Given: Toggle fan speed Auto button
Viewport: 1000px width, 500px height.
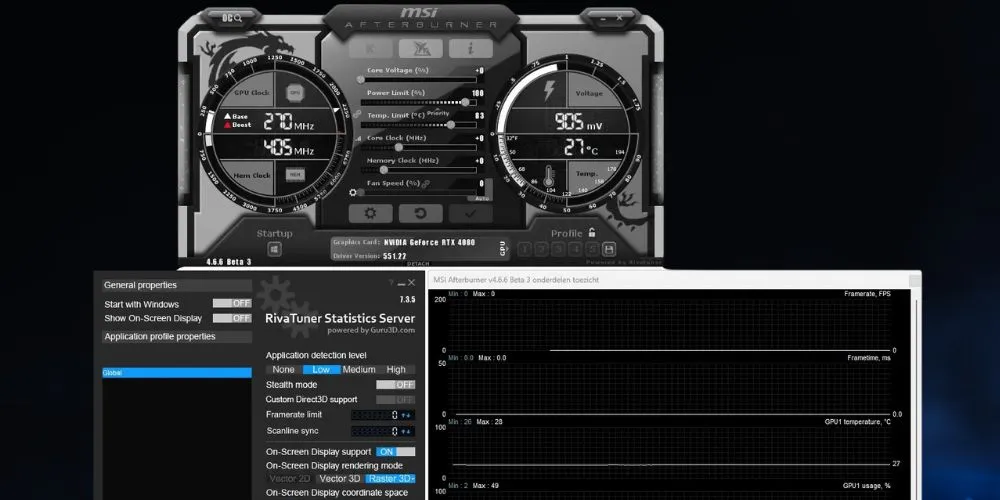Looking at the screenshot, I should tap(480, 198).
